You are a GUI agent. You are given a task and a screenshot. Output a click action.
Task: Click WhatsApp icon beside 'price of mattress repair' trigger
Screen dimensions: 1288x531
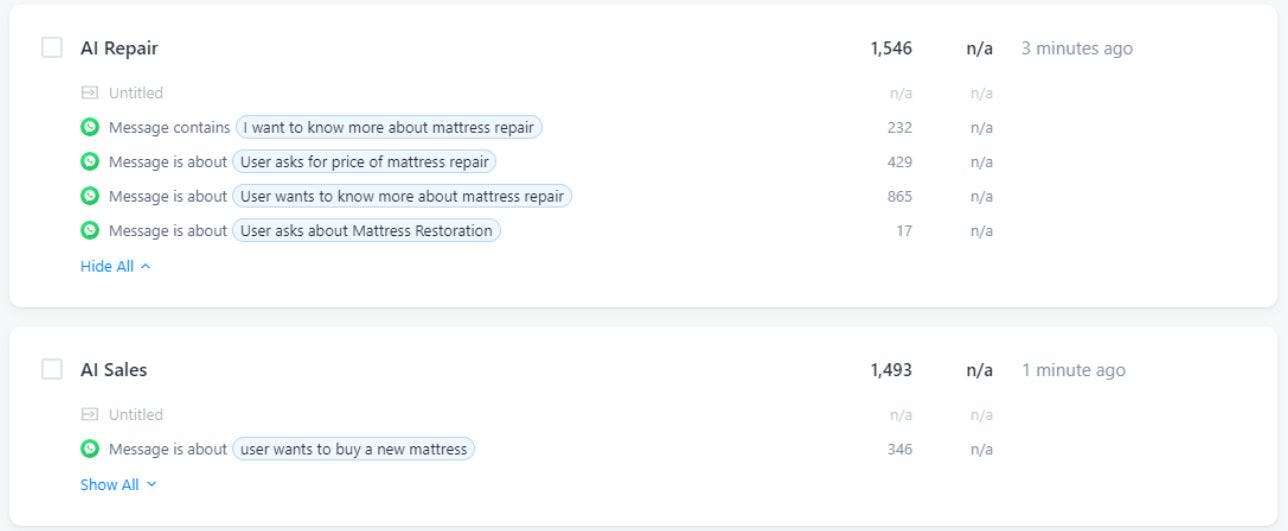[x=90, y=161]
